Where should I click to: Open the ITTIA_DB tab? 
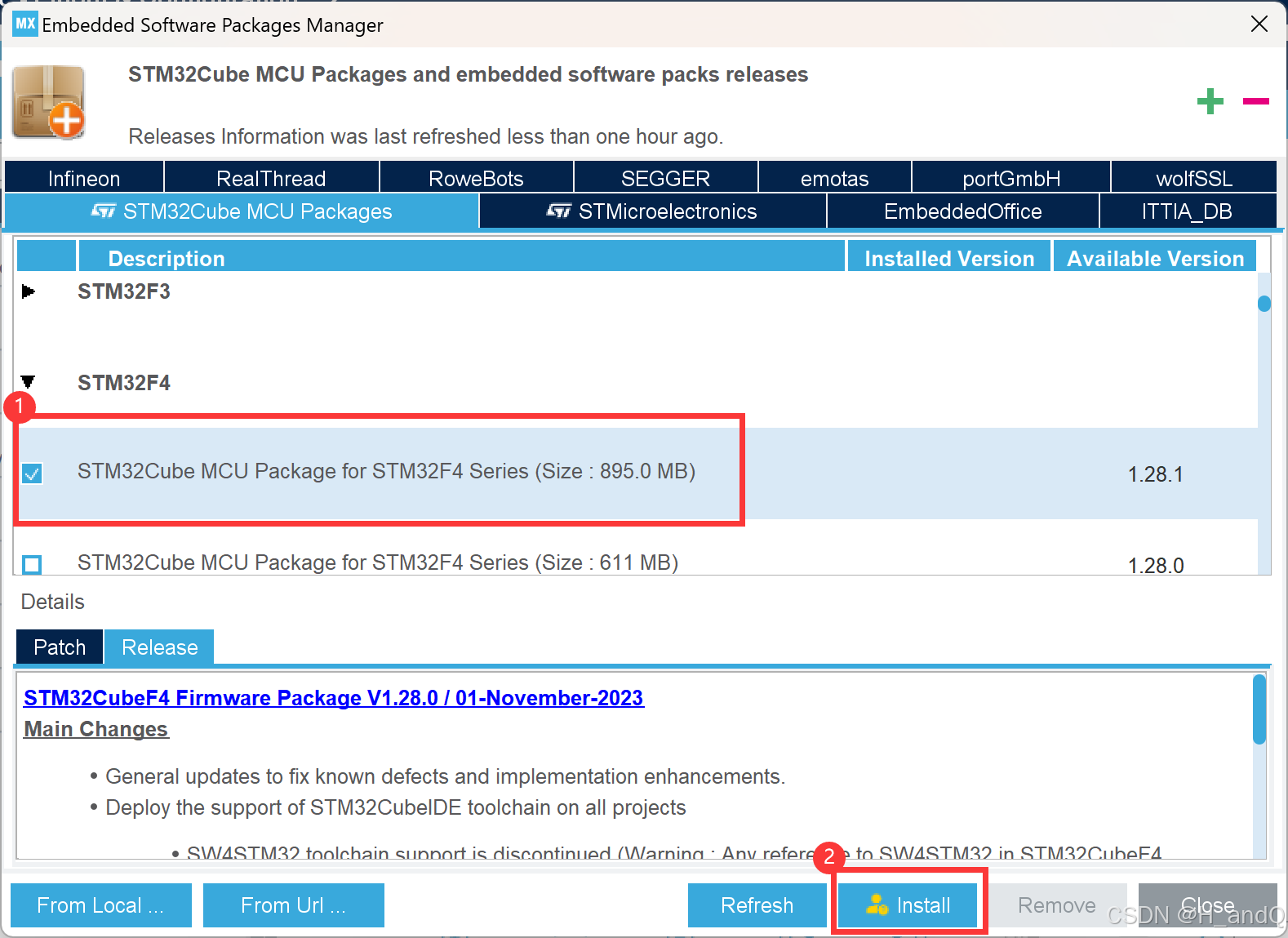tap(1188, 211)
